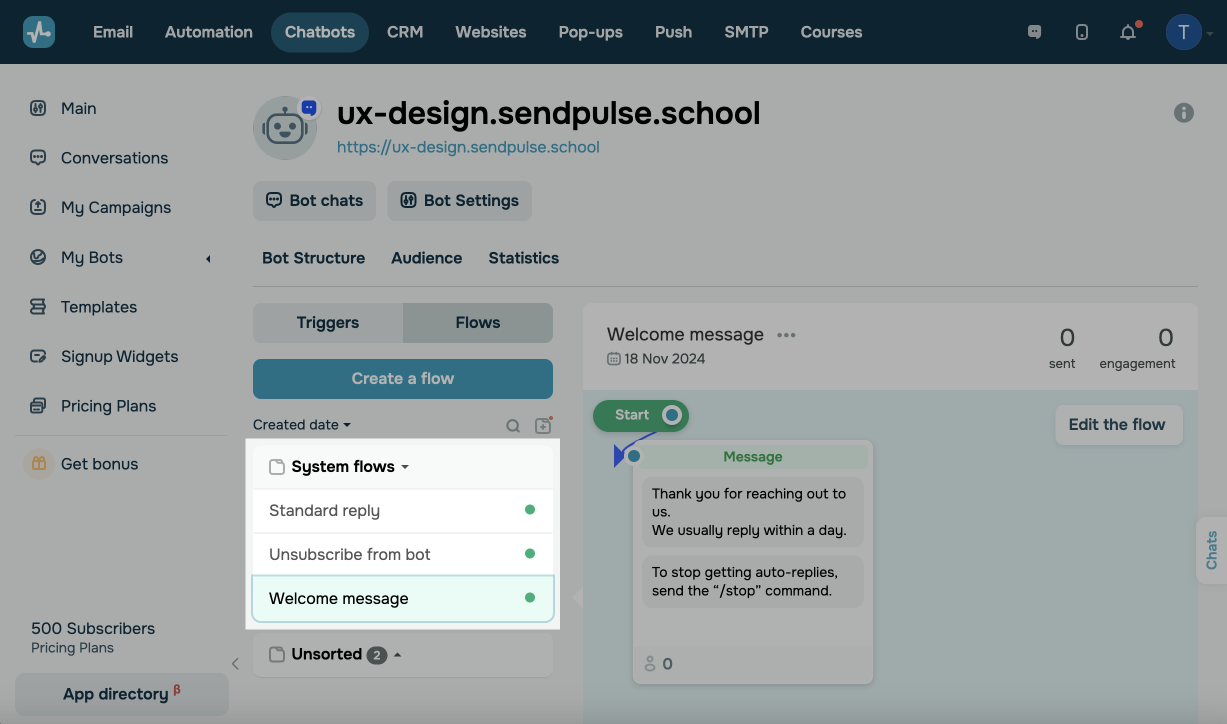The width and height of the screenshot is (1227, 724).
Task: Navigate to Websites
Action: coord(491,32)
